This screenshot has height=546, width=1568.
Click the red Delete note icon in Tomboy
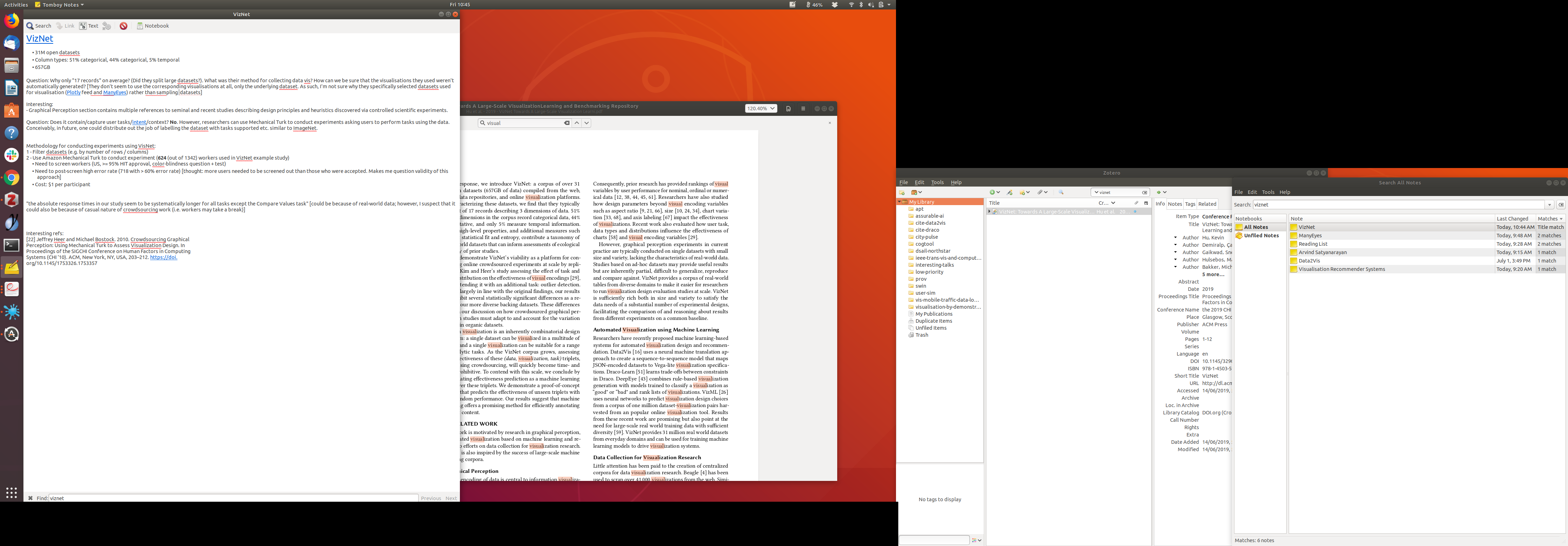124,26
